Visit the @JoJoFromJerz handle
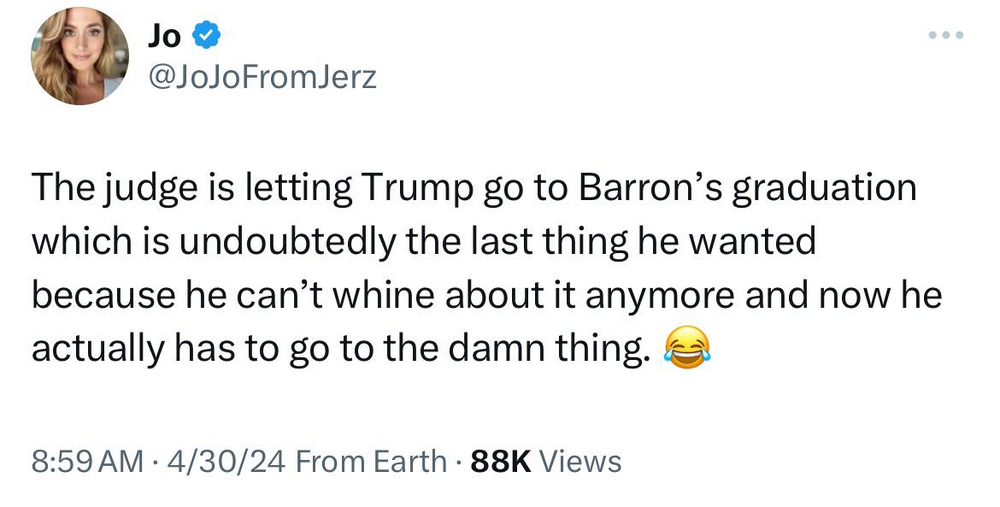The image size is (1000, 507). coord(262,76)
